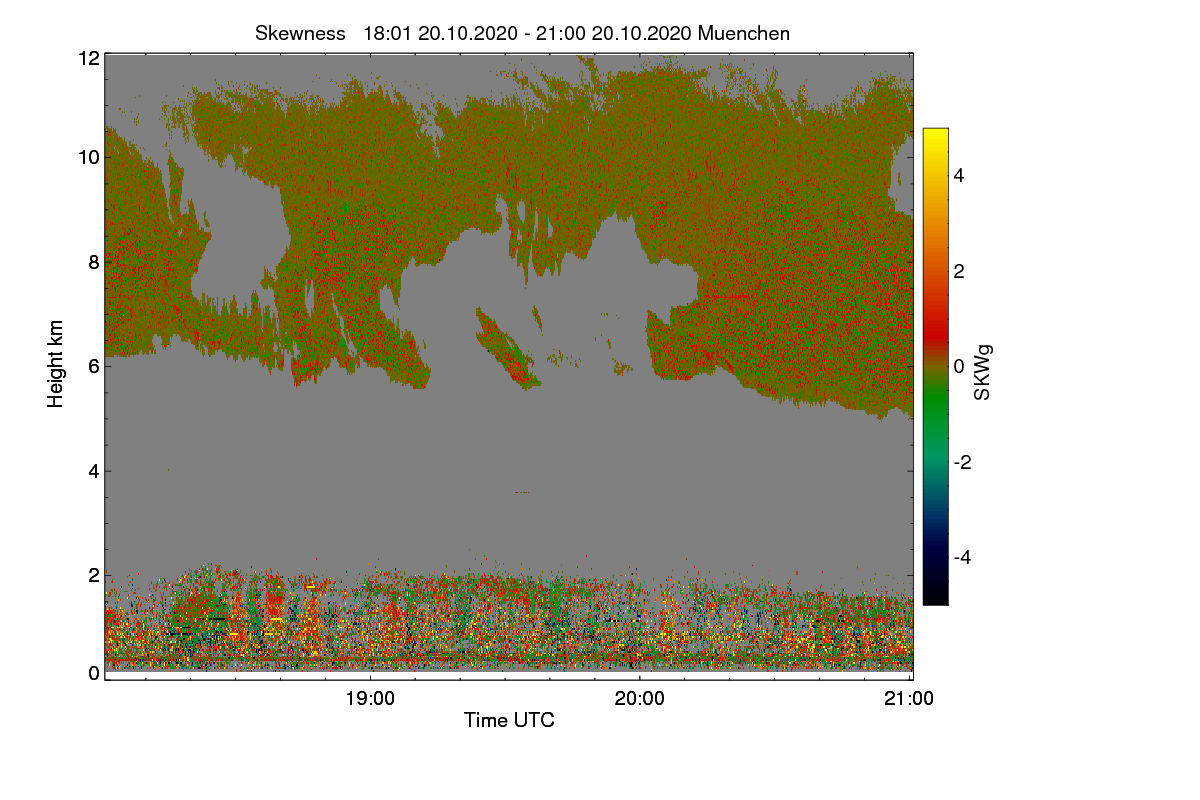Click the small isolated cloud patch near 19:30

[x=507, y=349]
